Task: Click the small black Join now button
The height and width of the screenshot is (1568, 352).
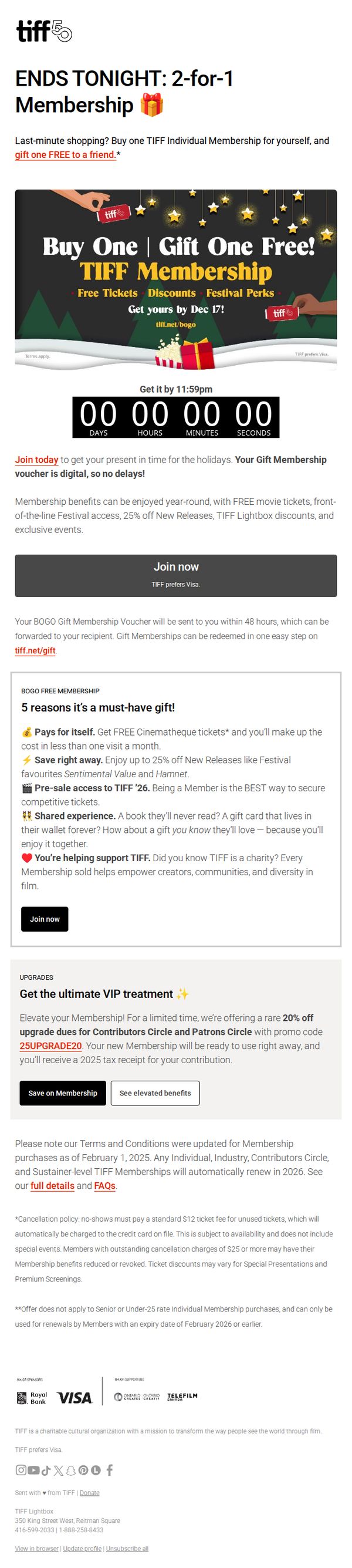Action: point(45,919)
